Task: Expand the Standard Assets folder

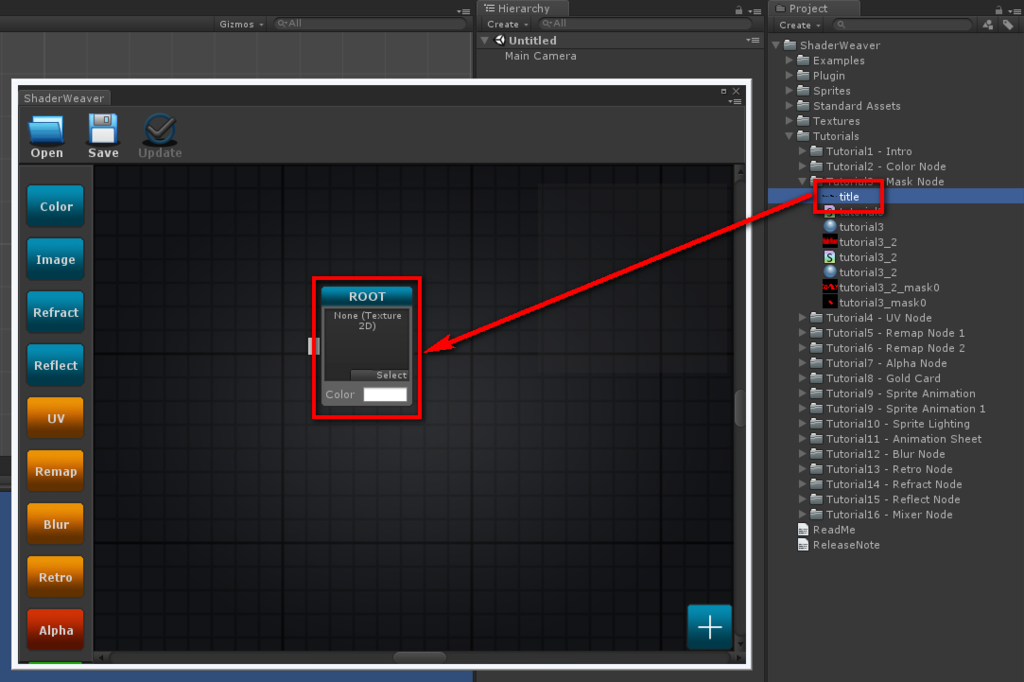Action: coord(789,105)
